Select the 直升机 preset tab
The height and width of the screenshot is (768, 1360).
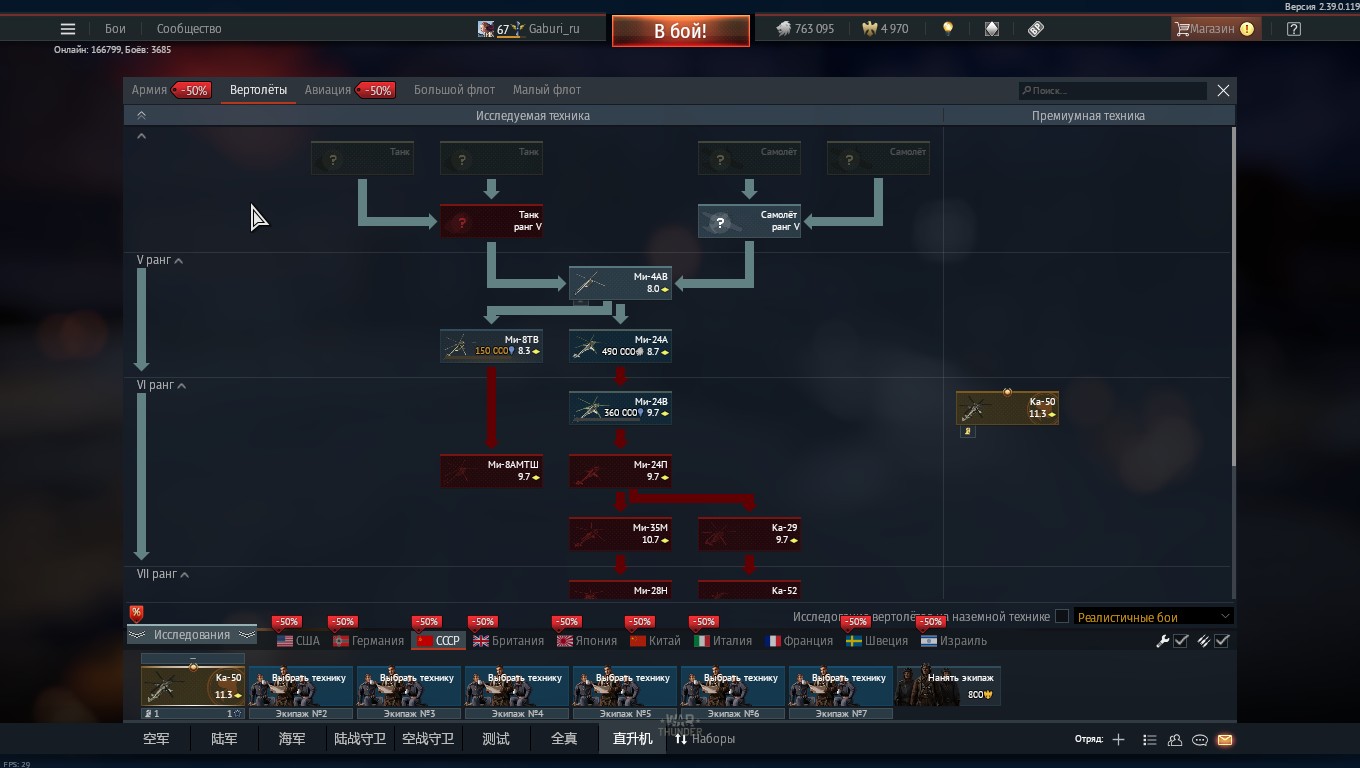coord(632,739)
